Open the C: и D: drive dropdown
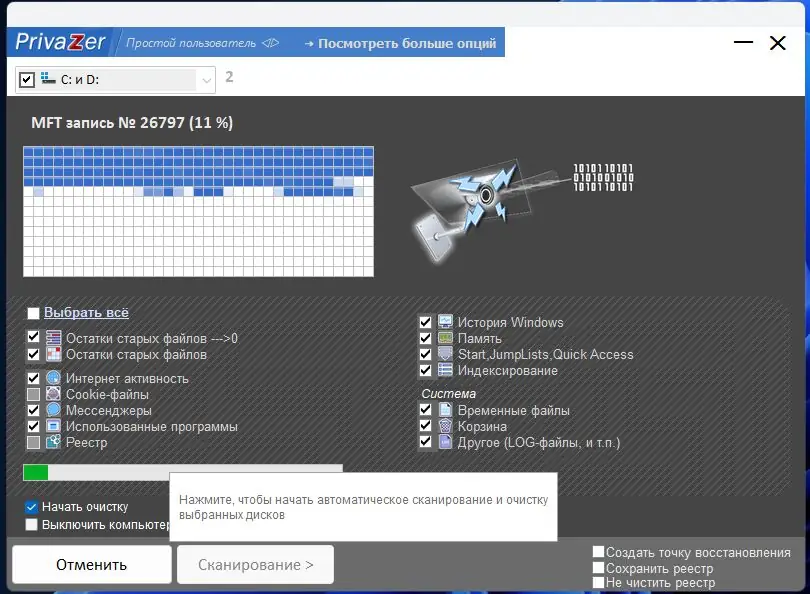810x594 pixels. (x=206, y=80)
